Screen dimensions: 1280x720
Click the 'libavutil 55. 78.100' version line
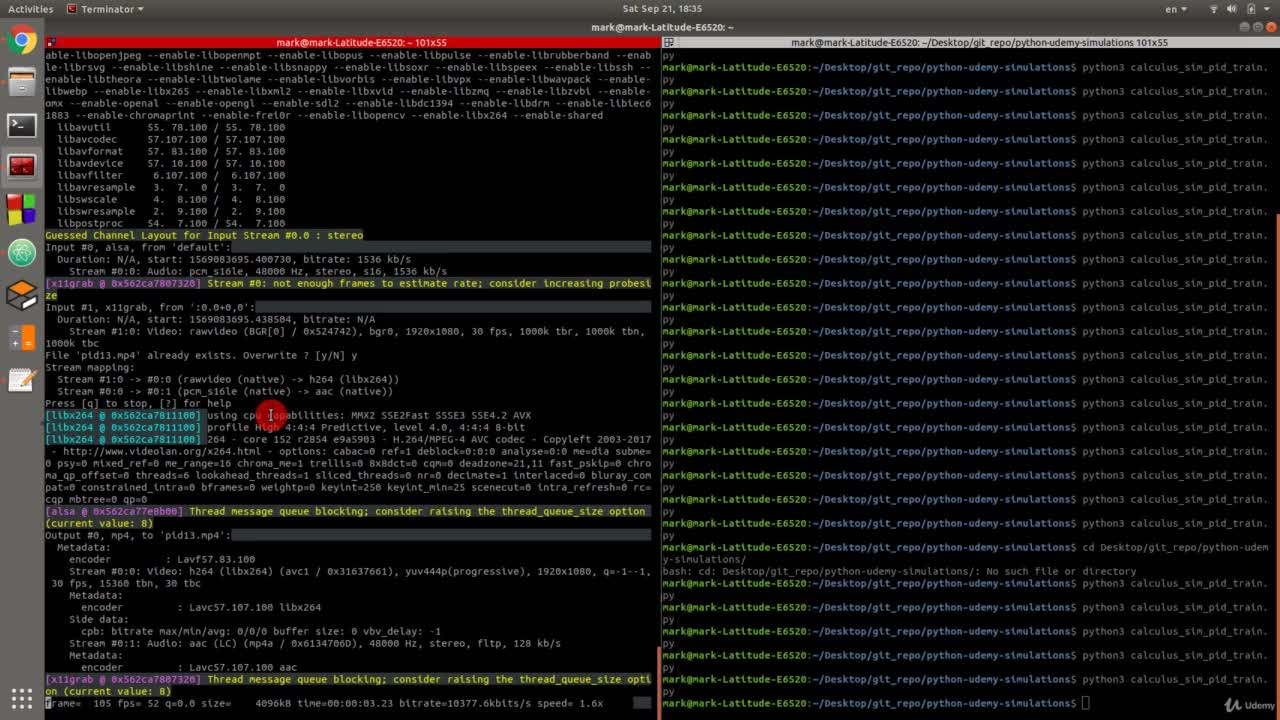click(x=171, y=127)
